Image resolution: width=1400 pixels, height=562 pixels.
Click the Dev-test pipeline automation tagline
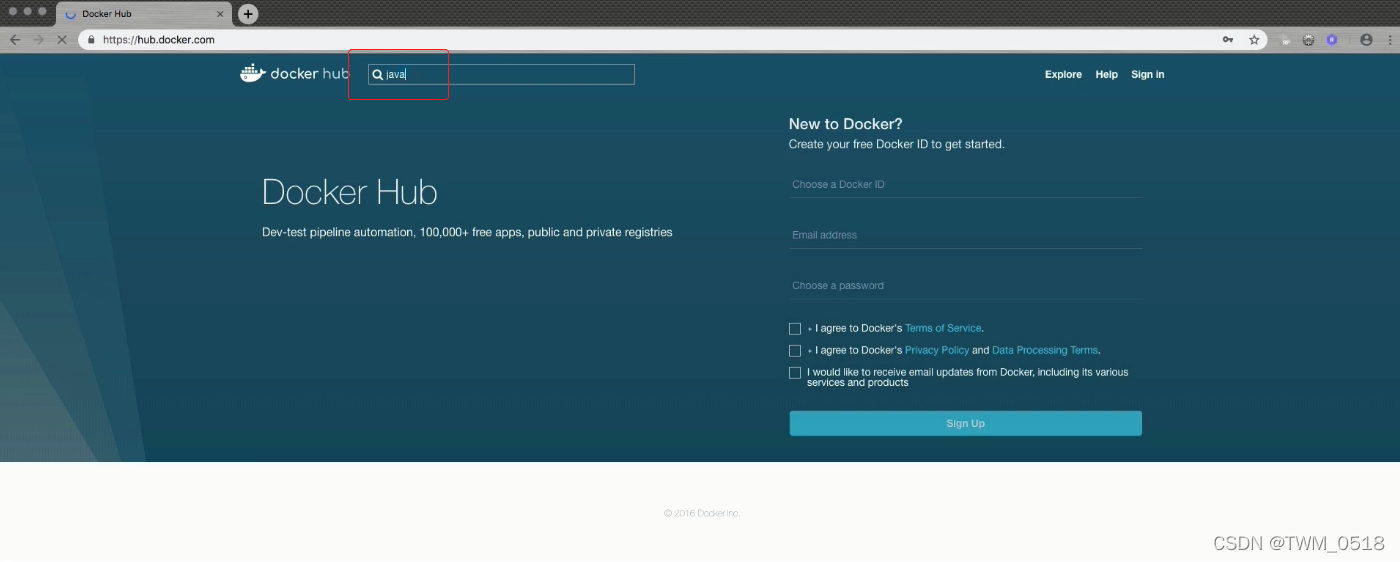467,232
